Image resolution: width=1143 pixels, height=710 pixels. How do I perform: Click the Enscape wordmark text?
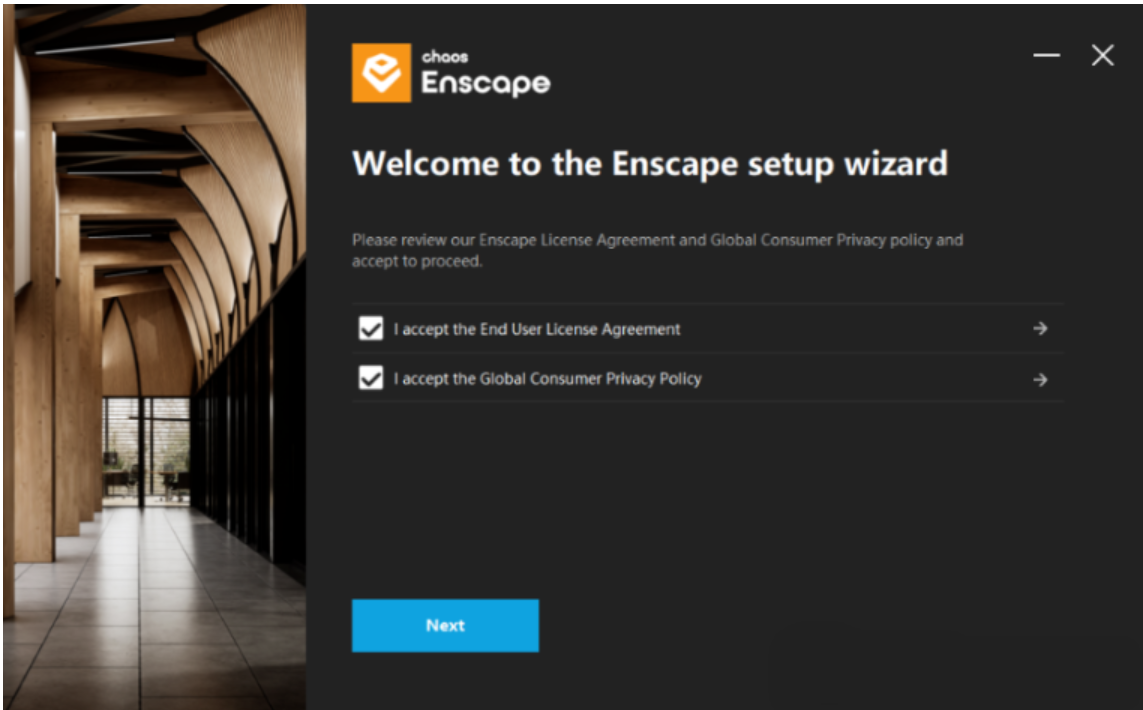[485, 83]
